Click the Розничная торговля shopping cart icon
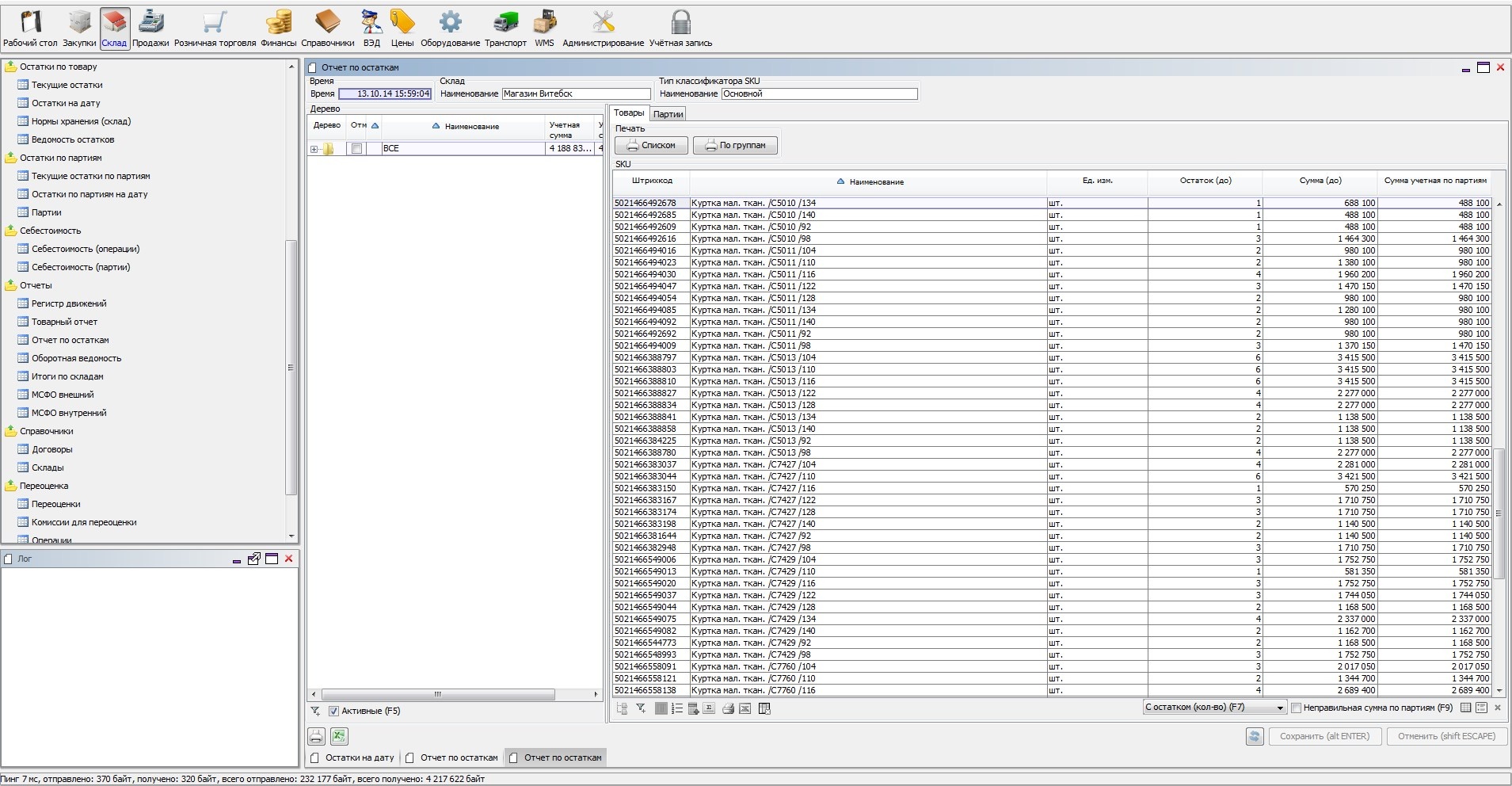This screenshot has width=1512, height=786. pyautogui.click(x=215, y=28)
